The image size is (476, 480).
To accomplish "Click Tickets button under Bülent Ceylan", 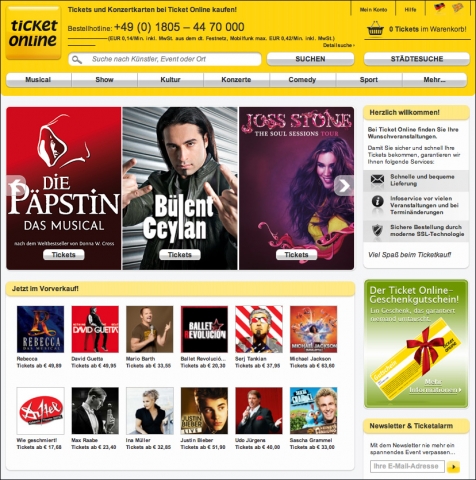I will point(180,255).
